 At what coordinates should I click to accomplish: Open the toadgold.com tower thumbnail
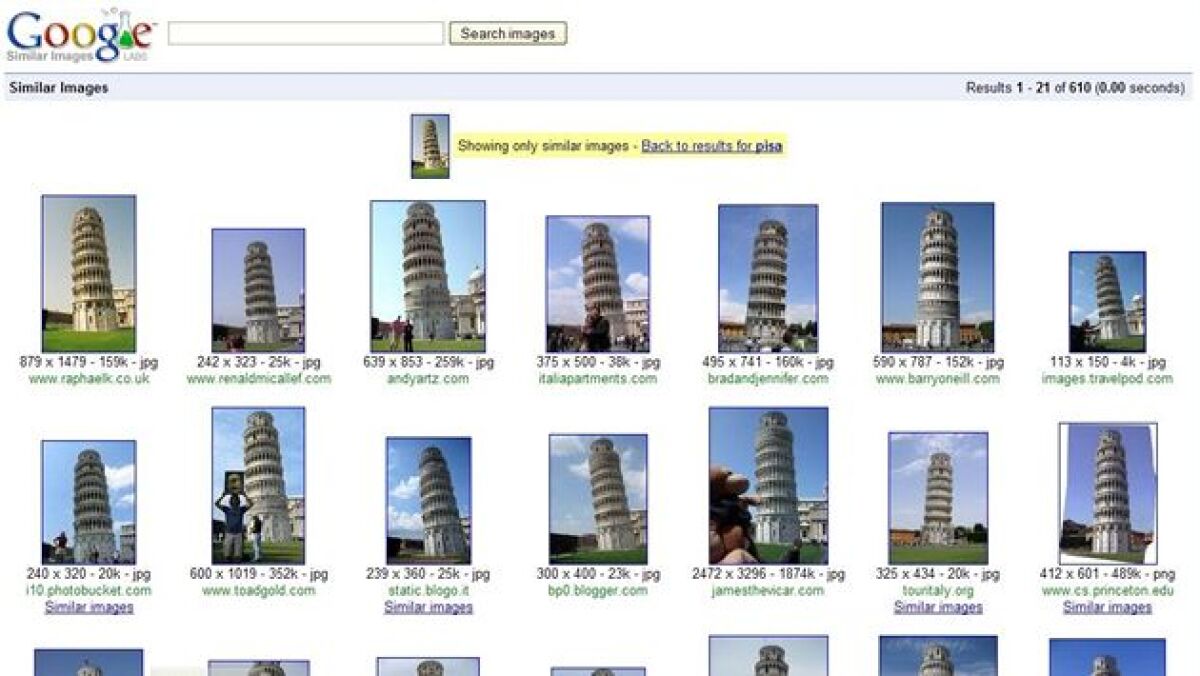pyautogui.click(x=258, y=485)
